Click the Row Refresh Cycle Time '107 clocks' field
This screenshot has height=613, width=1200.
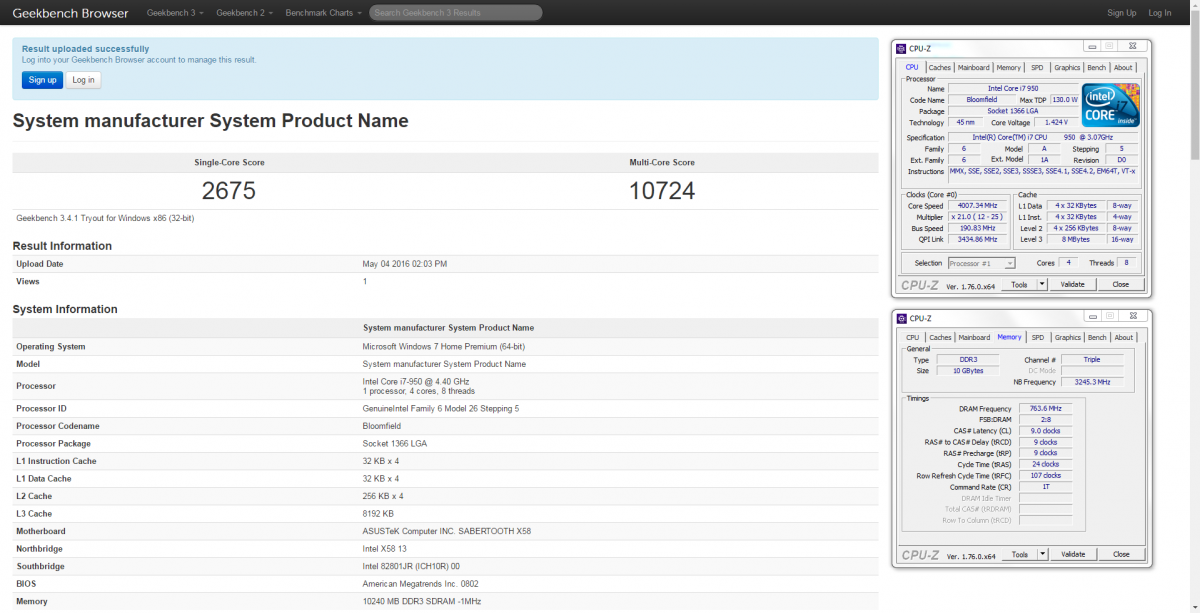[x=1045, y=475]
